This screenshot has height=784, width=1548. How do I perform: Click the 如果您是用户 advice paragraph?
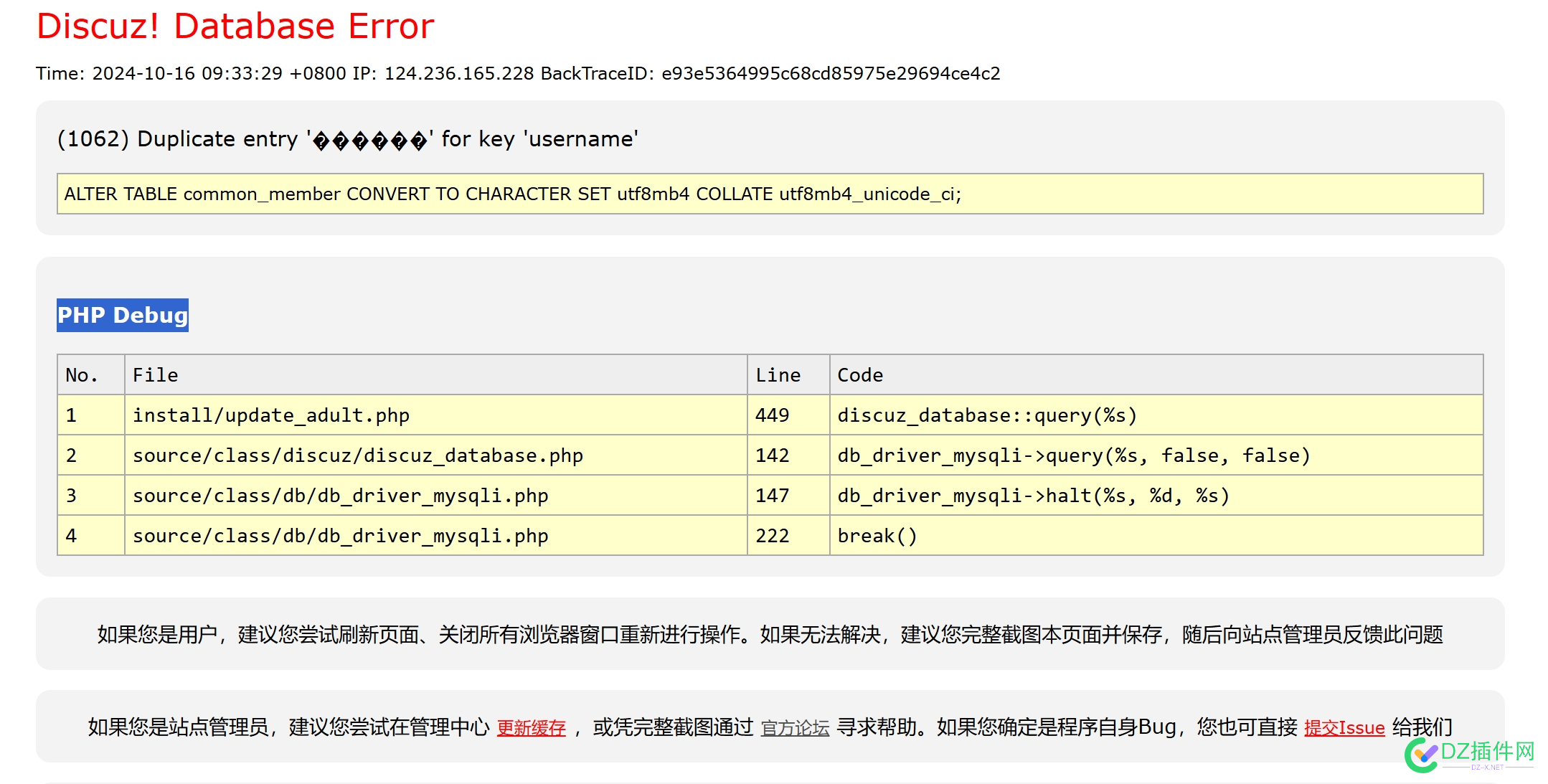(x=770, y=634)
